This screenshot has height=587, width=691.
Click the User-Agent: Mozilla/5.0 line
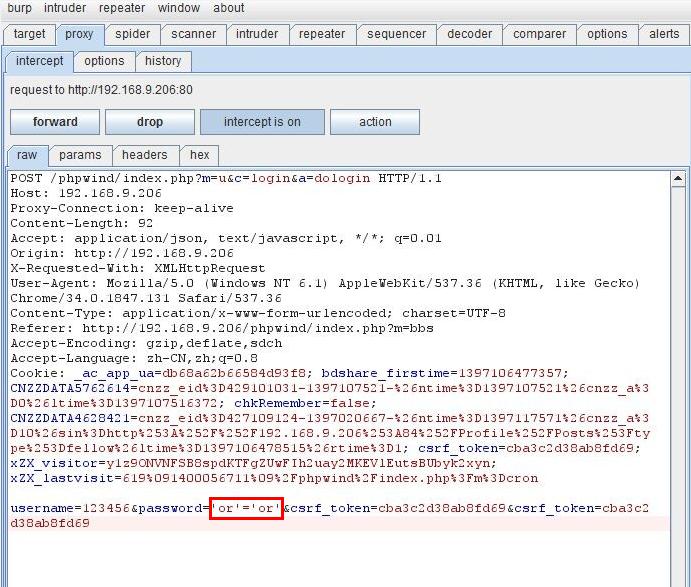pyautogui.click(x=325, y=283)
